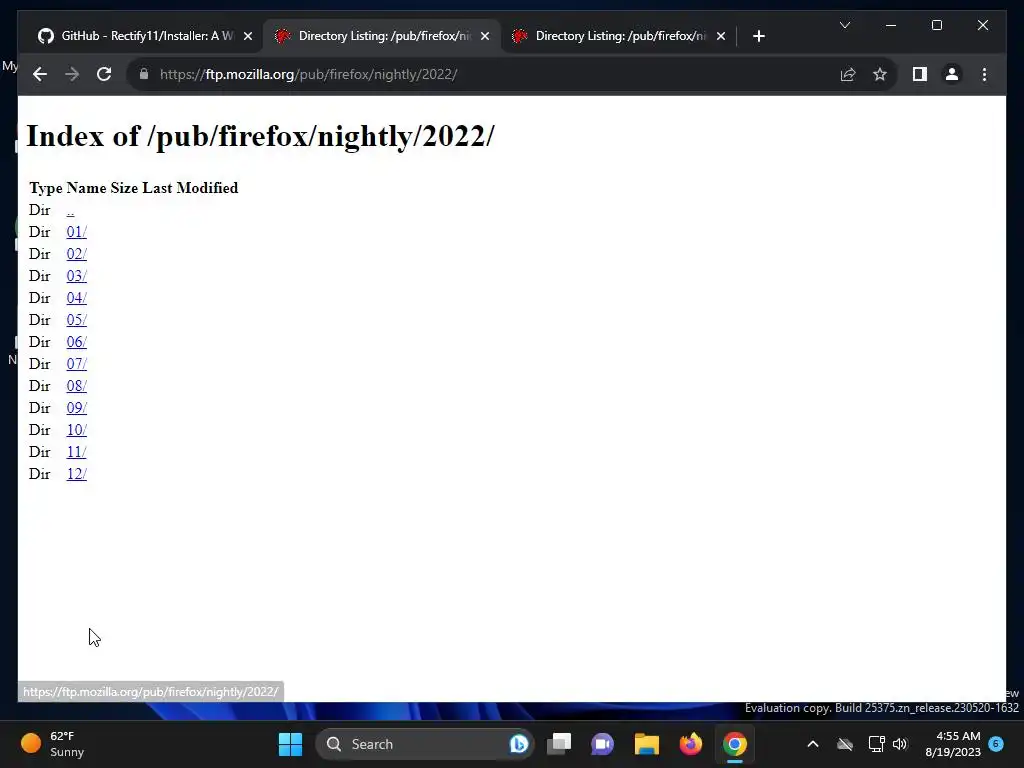Open the 06/ directory
The width and height of the screenshot is (1024, 768).
[76, 342]
